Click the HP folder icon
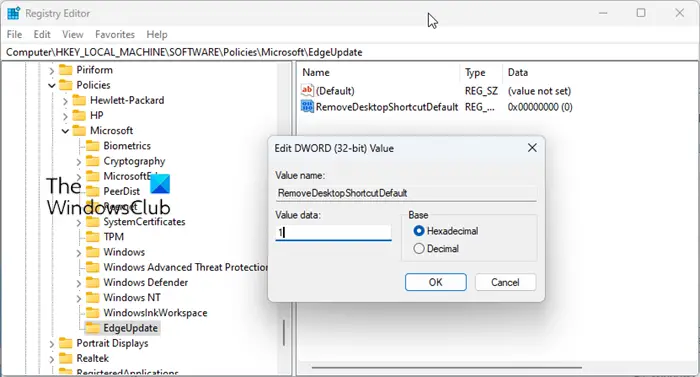Screen dimensions: 700x377 (x=79, y=116)
